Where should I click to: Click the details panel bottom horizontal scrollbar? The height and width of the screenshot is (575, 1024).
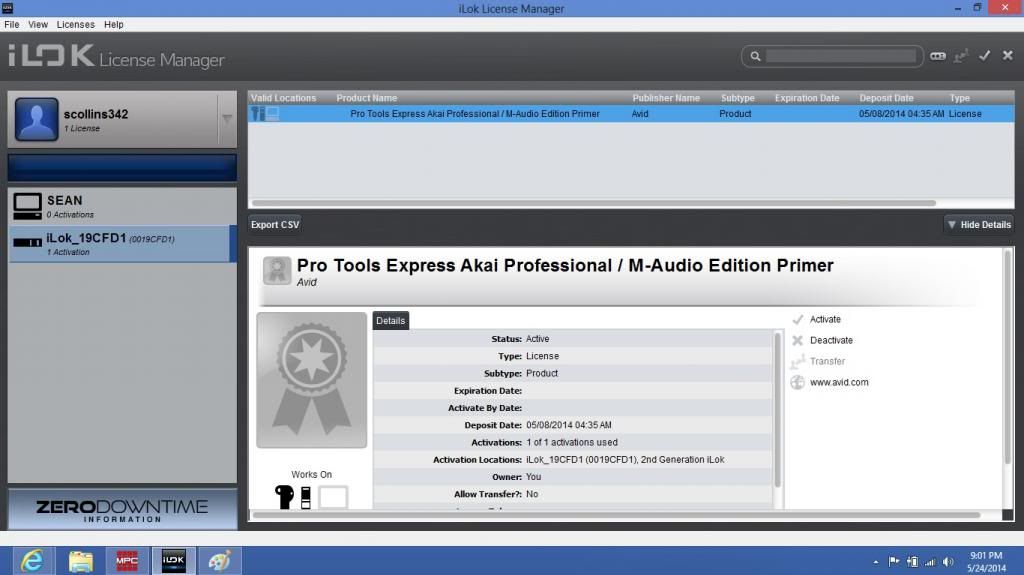pyautogui.click(x=616, y=515)
